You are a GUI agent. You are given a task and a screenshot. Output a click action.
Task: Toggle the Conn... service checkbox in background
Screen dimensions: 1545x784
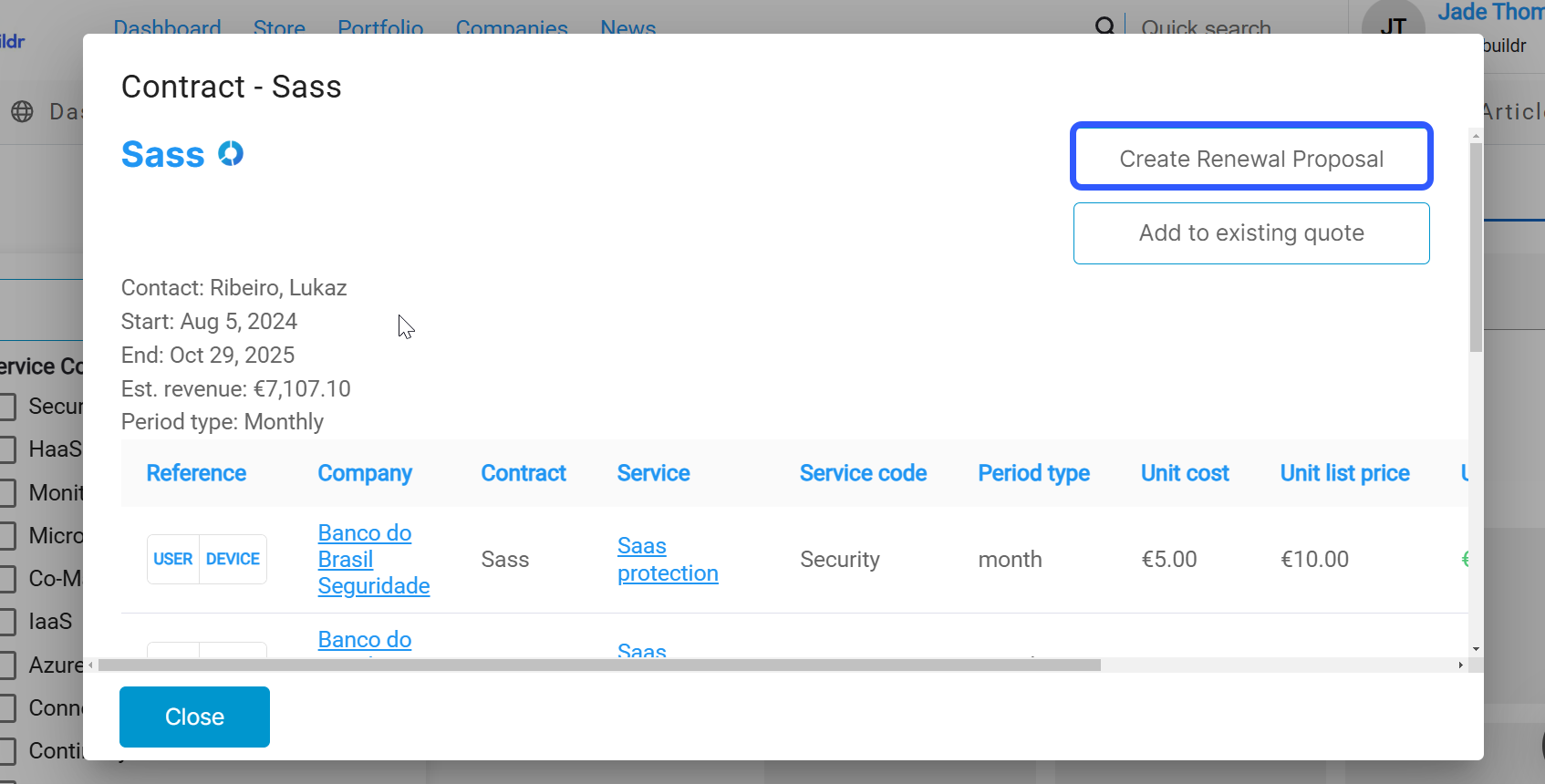tap(7, 708)
